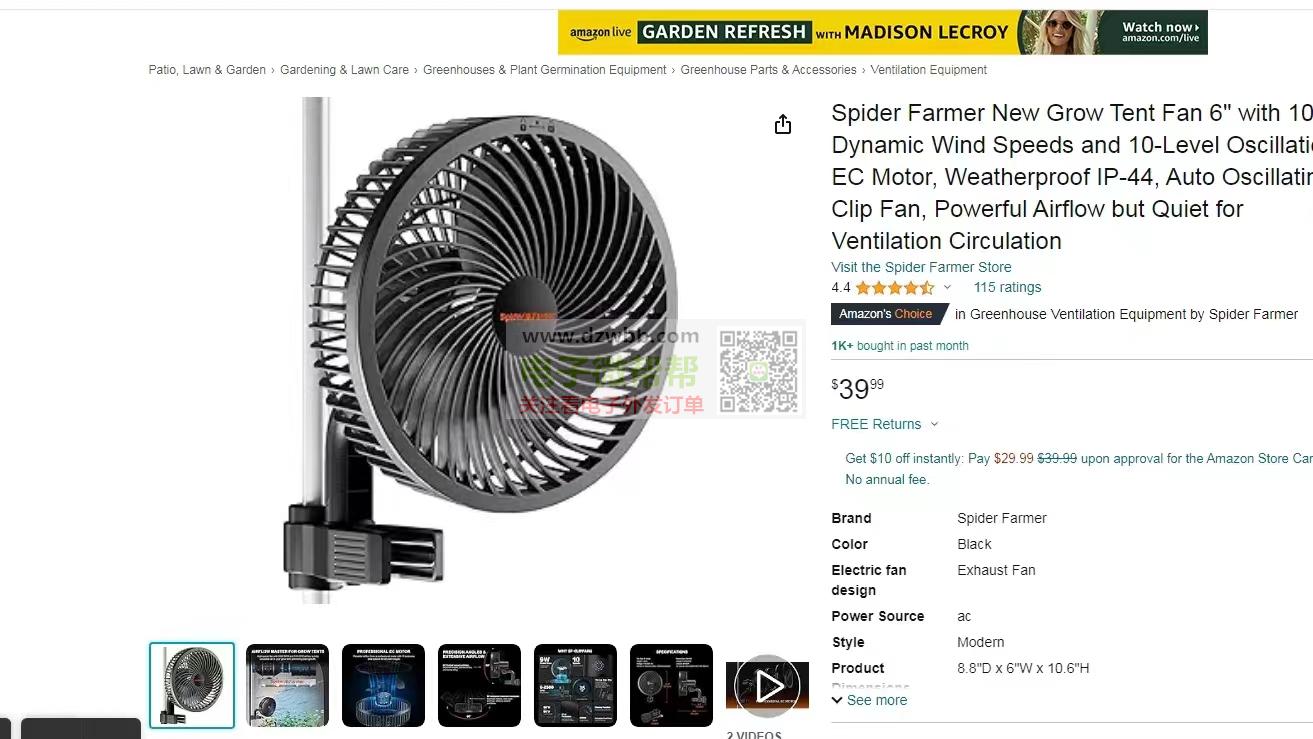The height and width of the screenshot is (739, 1313).
Task: Expand the FREE Returns chevron
Action: [934, 424]
